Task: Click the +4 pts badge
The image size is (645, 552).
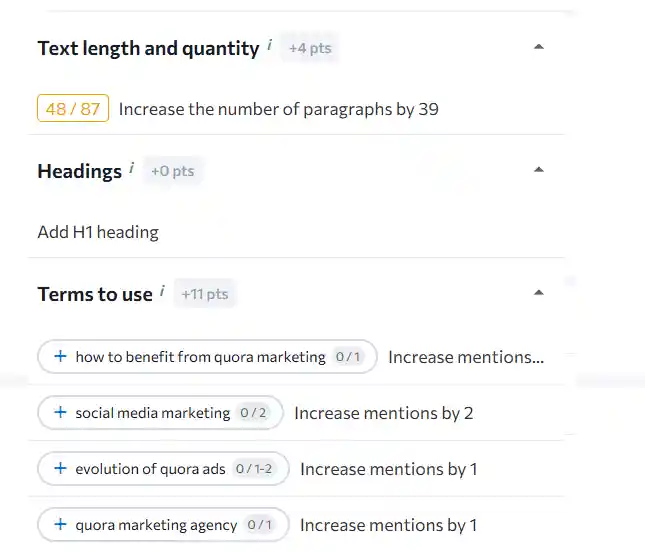Action: 310,48
